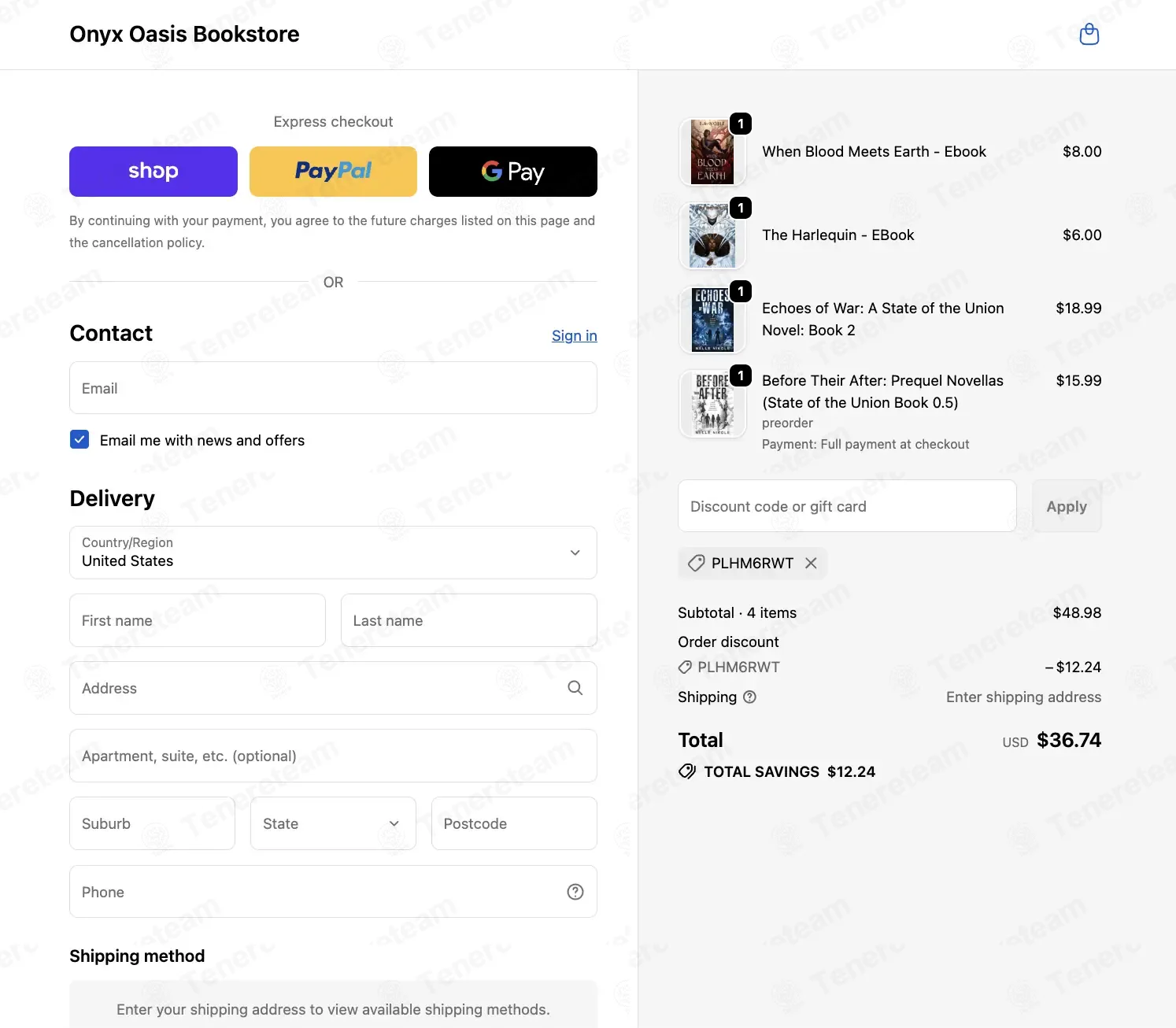The width and height of the screenshot is (1176, 1028).
Task: Click the 'preorder' label under Before Their After
Action: 787,423
